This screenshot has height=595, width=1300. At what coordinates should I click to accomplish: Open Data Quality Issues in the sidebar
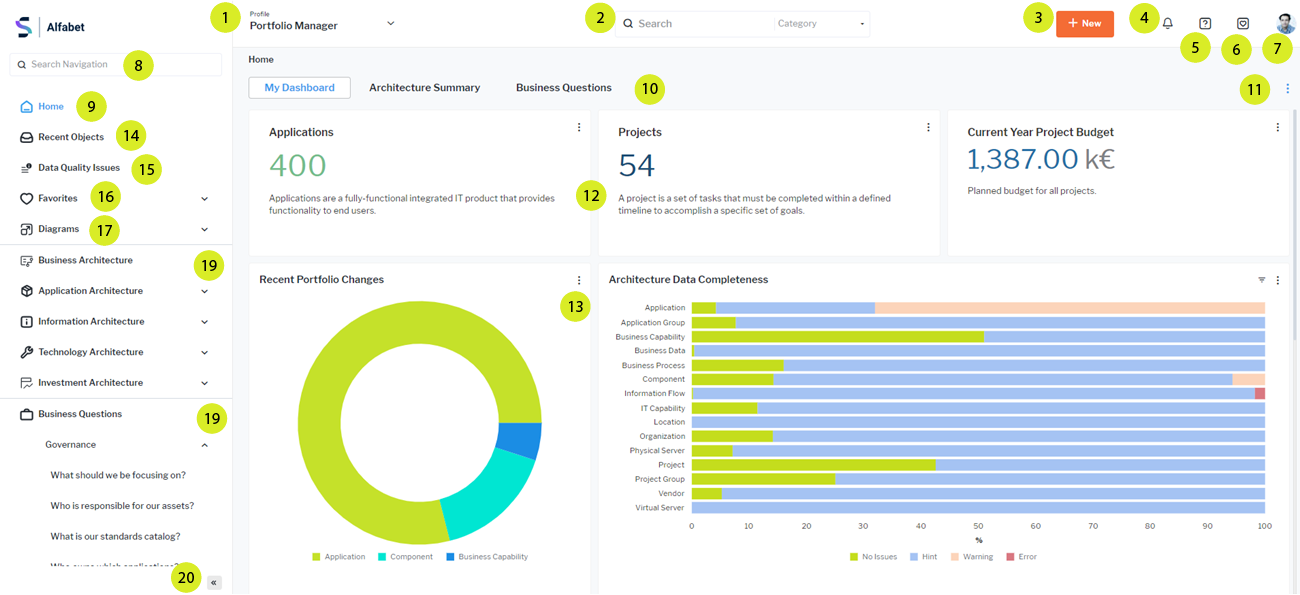78,168
